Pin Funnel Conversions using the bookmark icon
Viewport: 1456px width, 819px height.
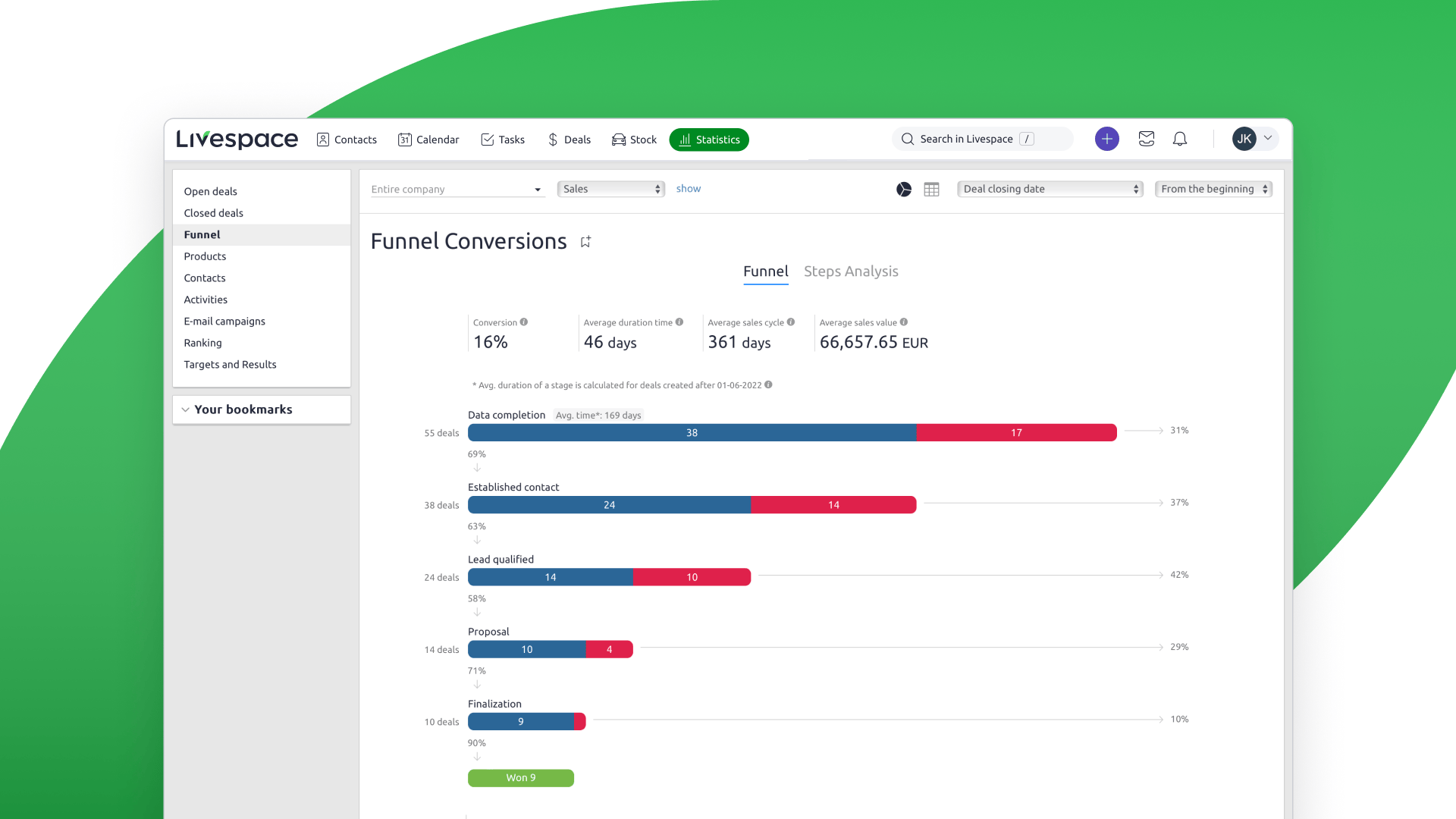pyautogui.click(x=585, y=241)
